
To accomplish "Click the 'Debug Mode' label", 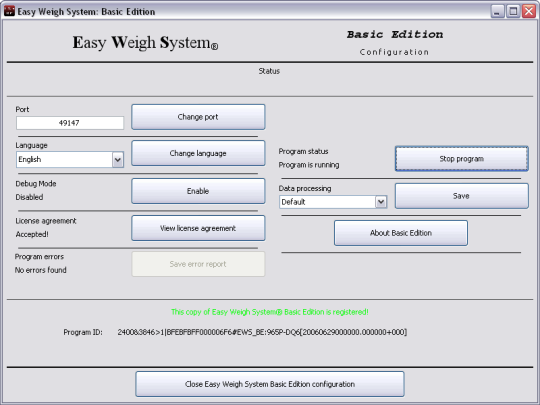I will click(36, 184).
